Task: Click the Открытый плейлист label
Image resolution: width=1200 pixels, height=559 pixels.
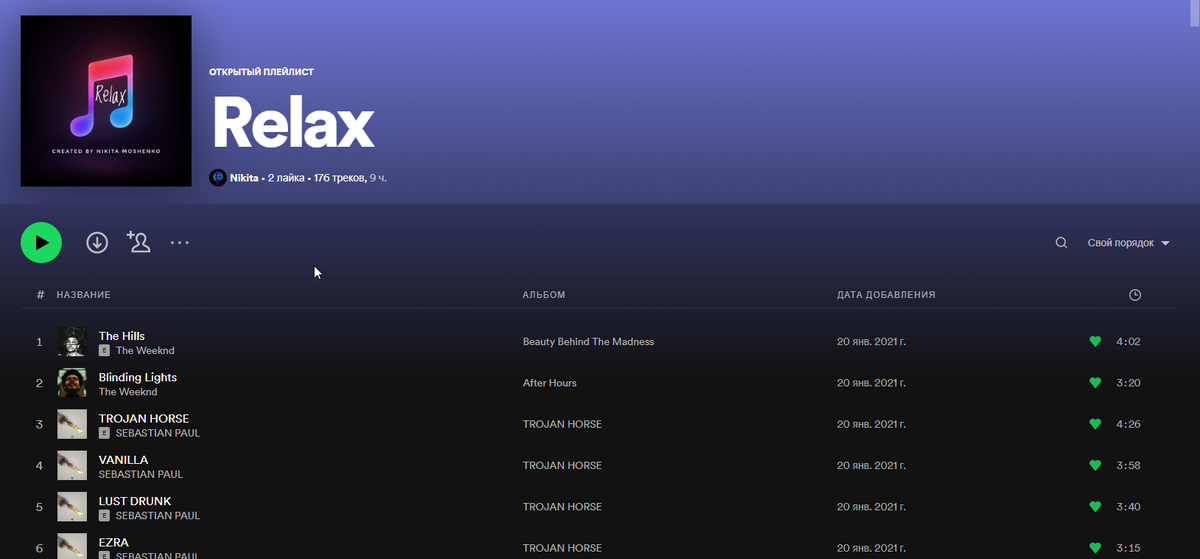Action: click(261, 72)
